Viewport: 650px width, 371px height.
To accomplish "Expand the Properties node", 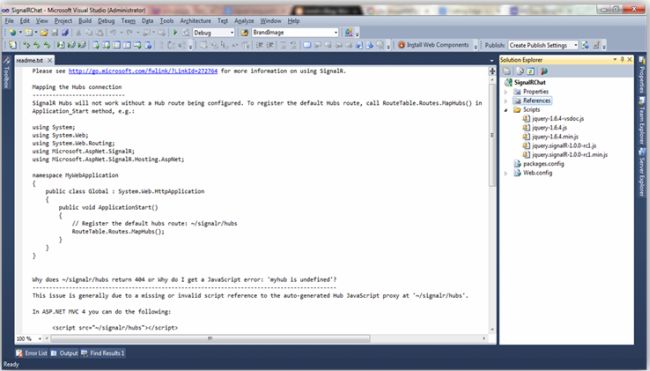I will coord(506,92).
